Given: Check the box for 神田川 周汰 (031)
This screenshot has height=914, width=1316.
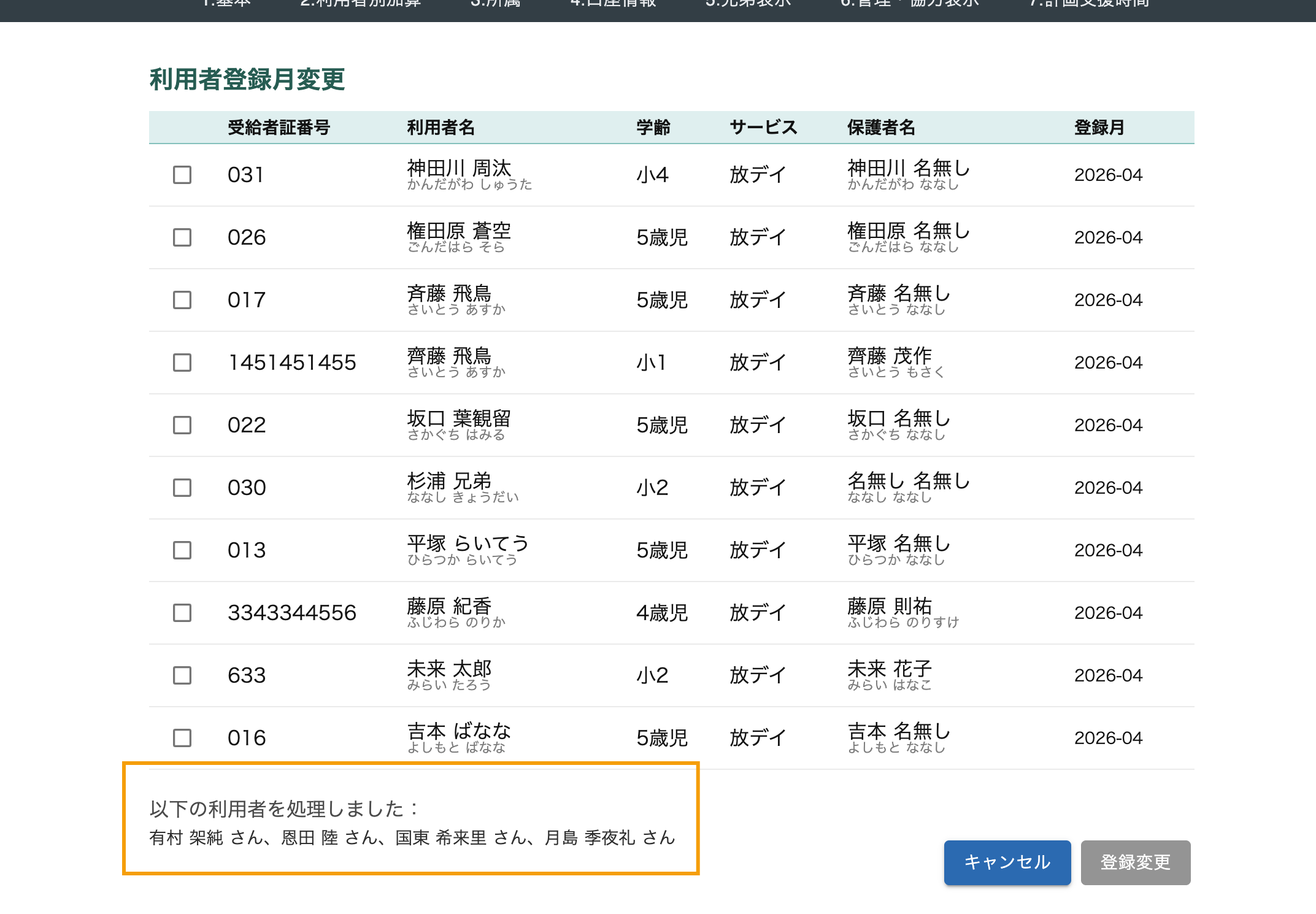Looking at the screenshot, I should point(182,175).
